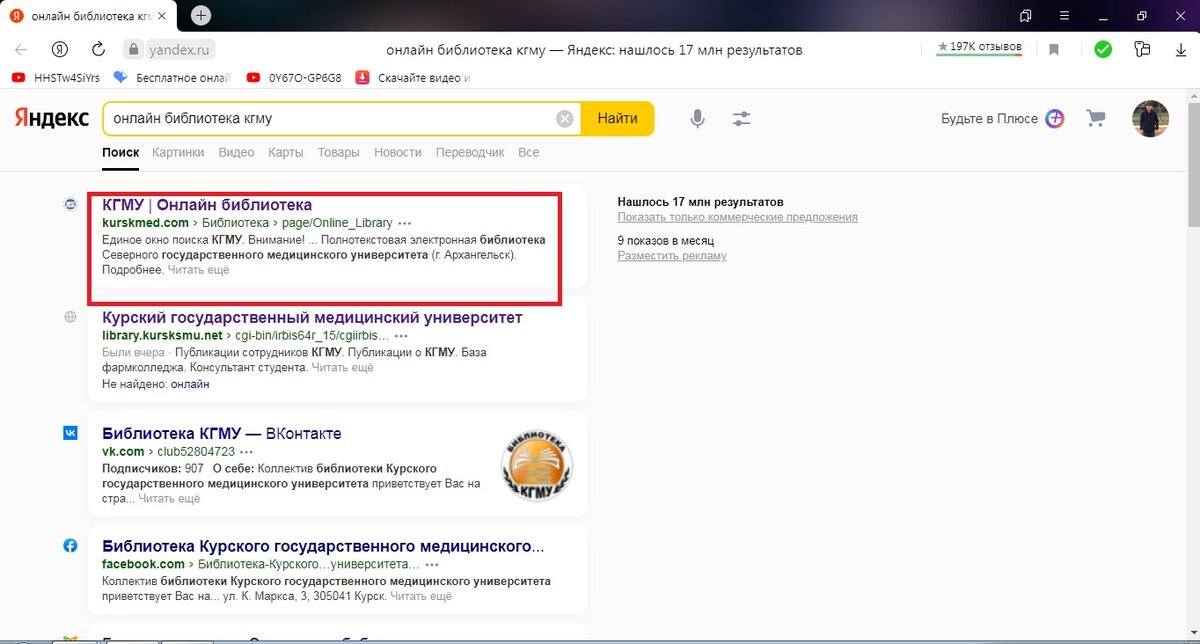Click the Facebook icon beside the library result
This screenshot has height=644, width=1200.
coord(70,545)
